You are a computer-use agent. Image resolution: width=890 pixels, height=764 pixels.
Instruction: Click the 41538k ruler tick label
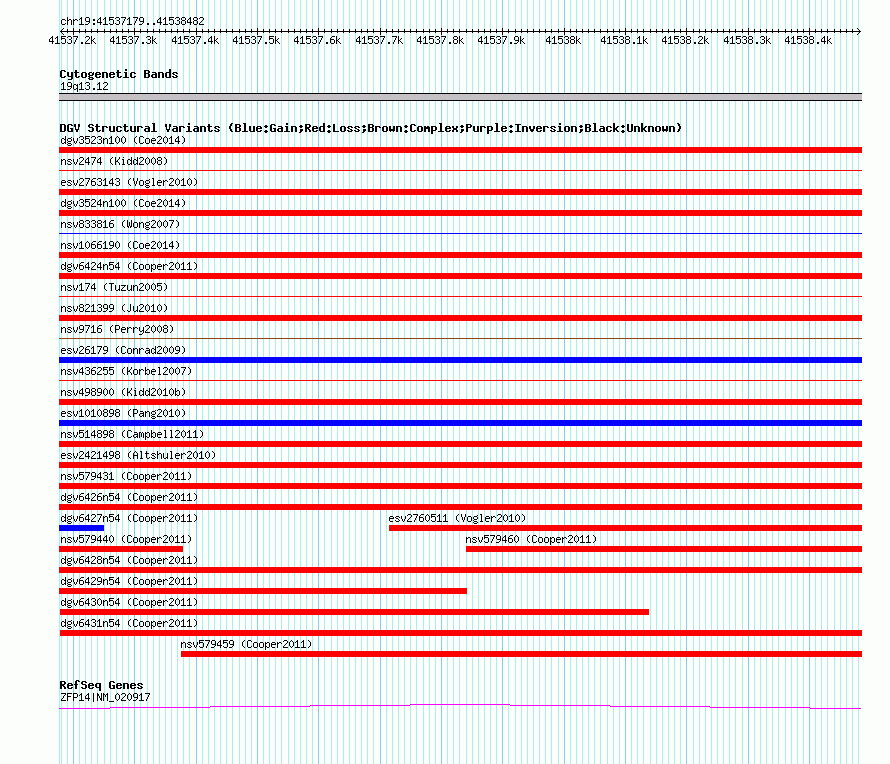pos(563,40)
